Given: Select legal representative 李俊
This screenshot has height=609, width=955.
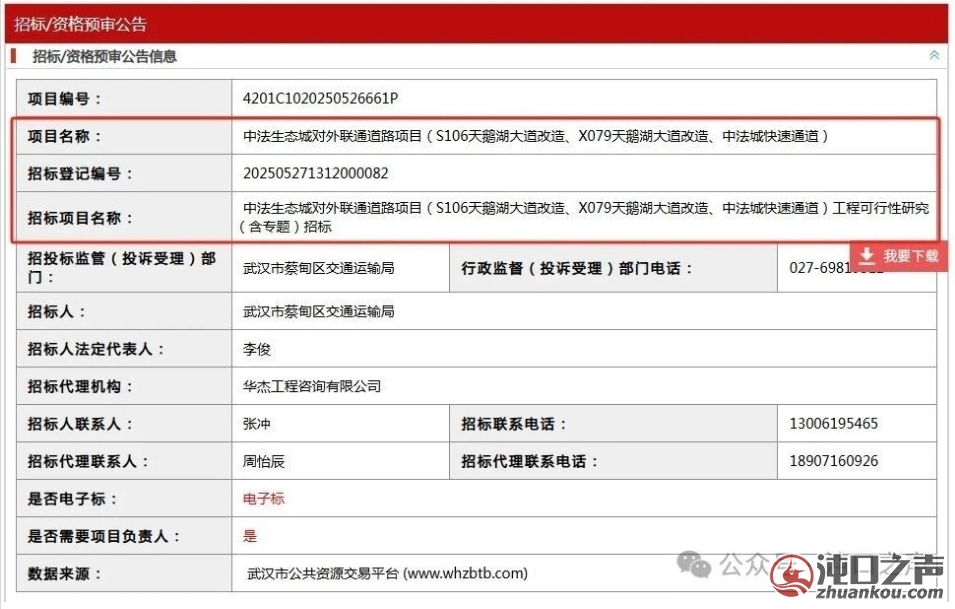Looking at the screenshot, I should click(x=256, y=350).
